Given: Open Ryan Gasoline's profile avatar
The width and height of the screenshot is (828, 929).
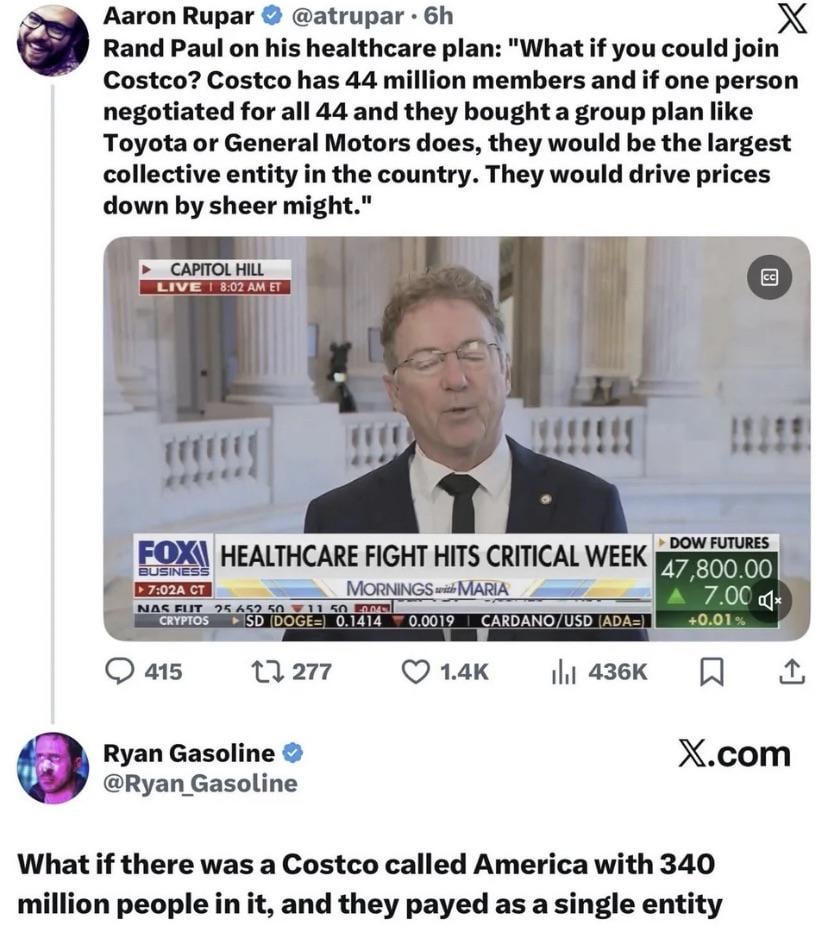Looking at the screenshot, I should (53, 768).
